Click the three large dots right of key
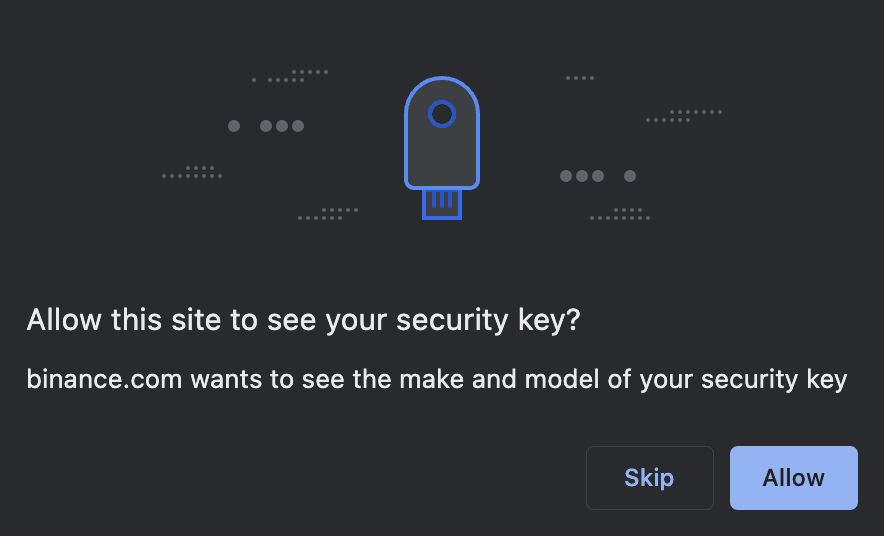This screenshot has width=884, height=536. pyautogui.click(x=582, y=176)
